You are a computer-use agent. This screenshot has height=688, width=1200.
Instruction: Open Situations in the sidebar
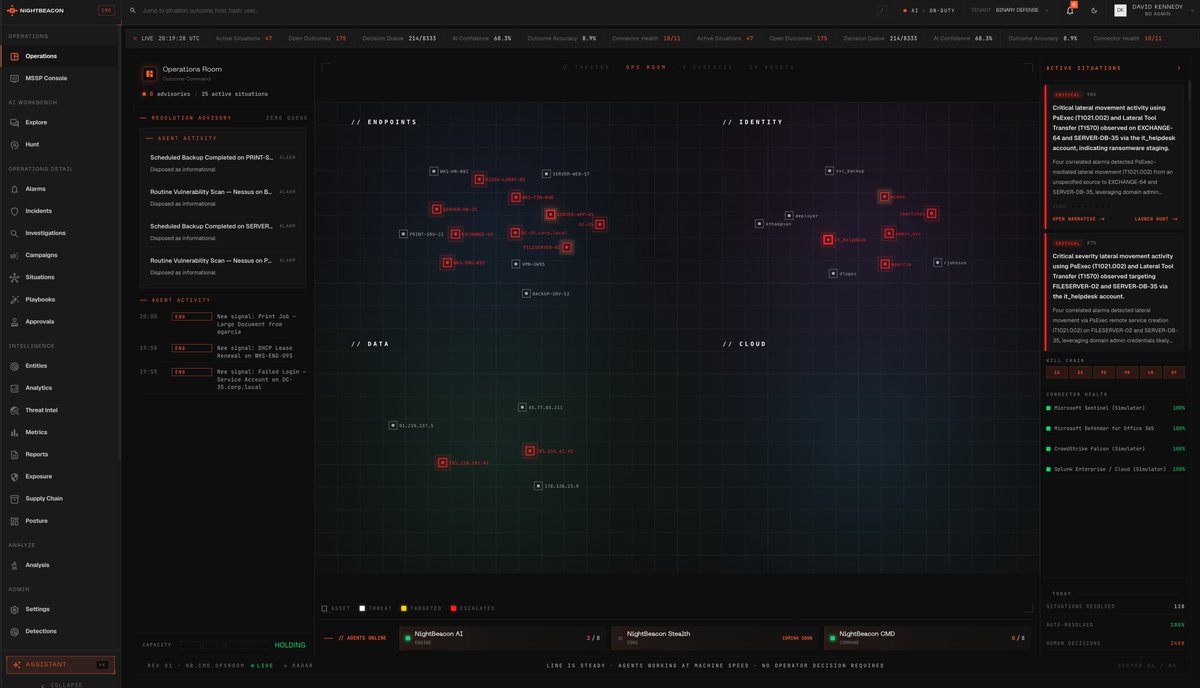(x=60, y=277)
